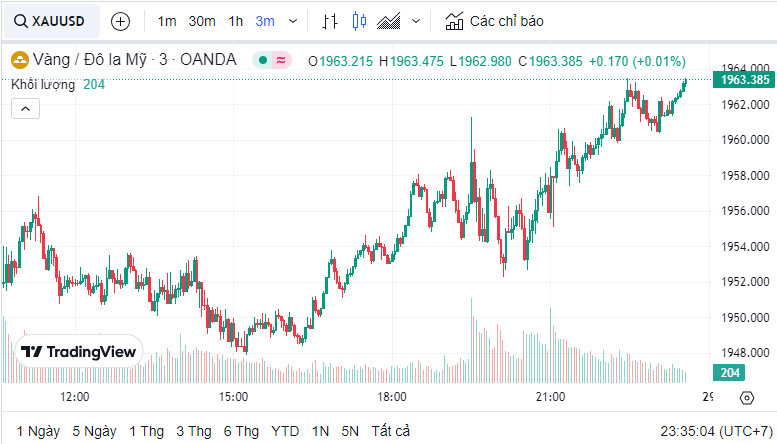Select the YTD date range
The image size is (777, 444).
[285, 431]
